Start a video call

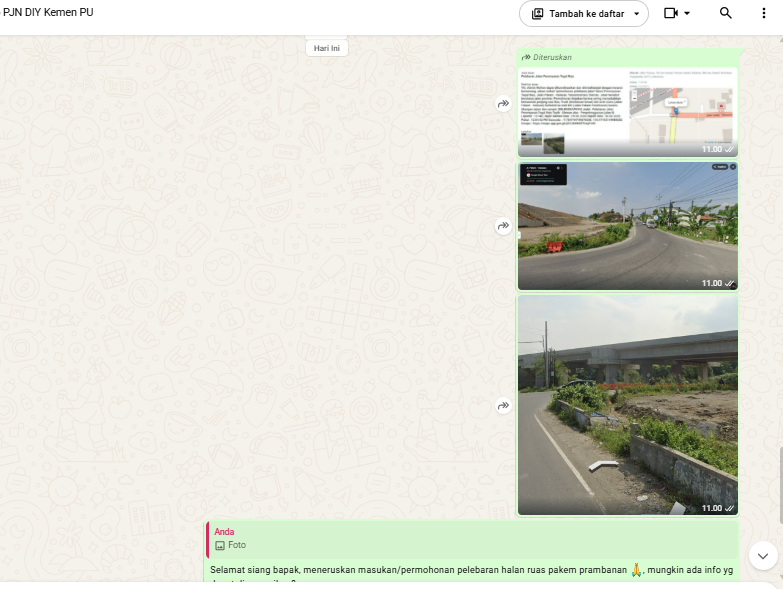[671, 13]
